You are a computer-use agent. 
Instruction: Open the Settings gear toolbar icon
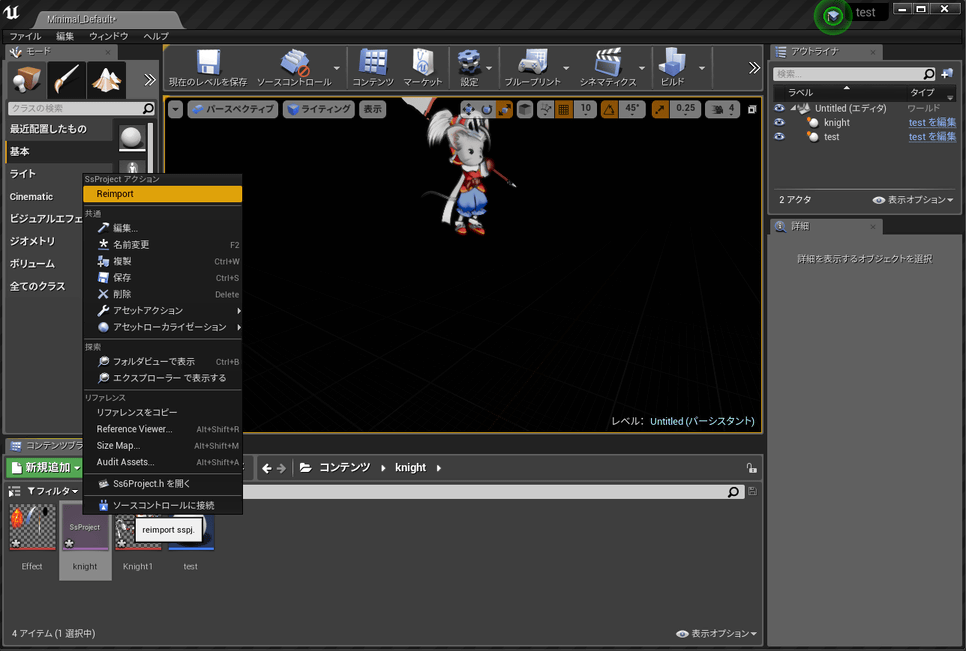[x=469, y=62]
